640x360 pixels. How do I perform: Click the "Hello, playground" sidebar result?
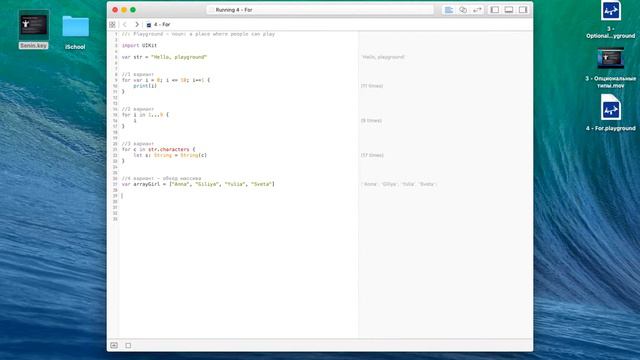click(x=383, y=57)
